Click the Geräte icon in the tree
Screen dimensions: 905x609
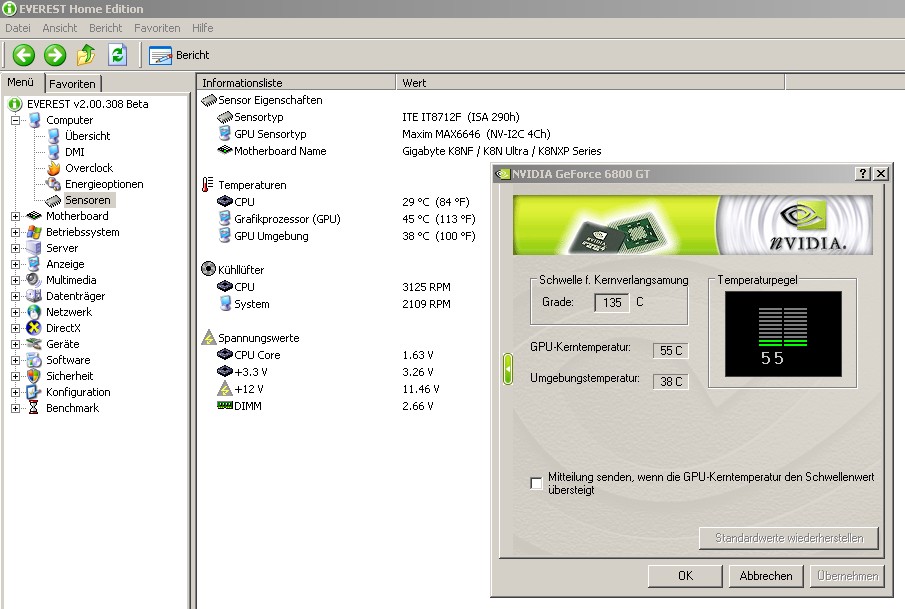pyautogui.click(x=34, y=344)
